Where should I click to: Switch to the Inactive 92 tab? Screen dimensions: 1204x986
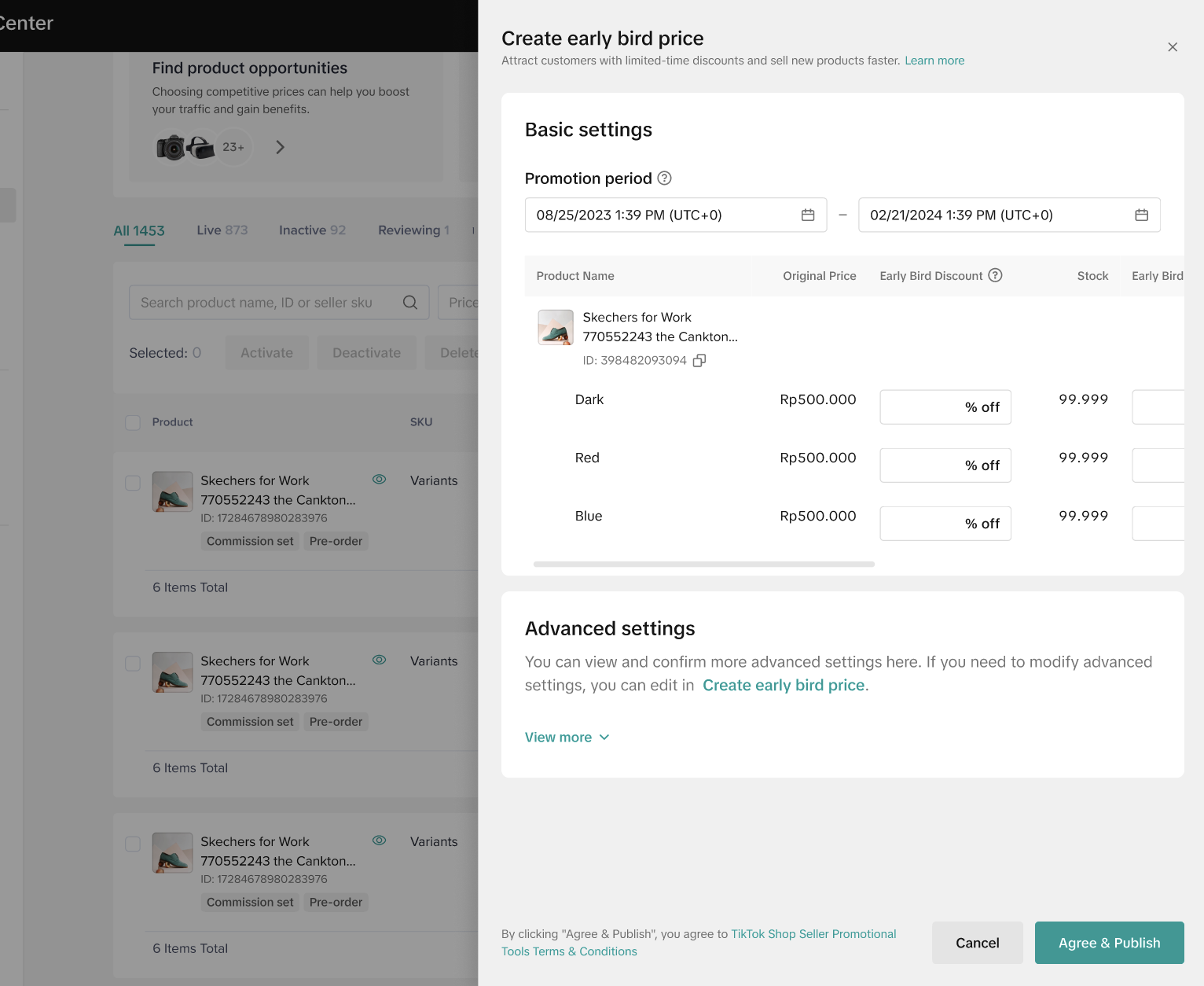(x=312, y=230)
